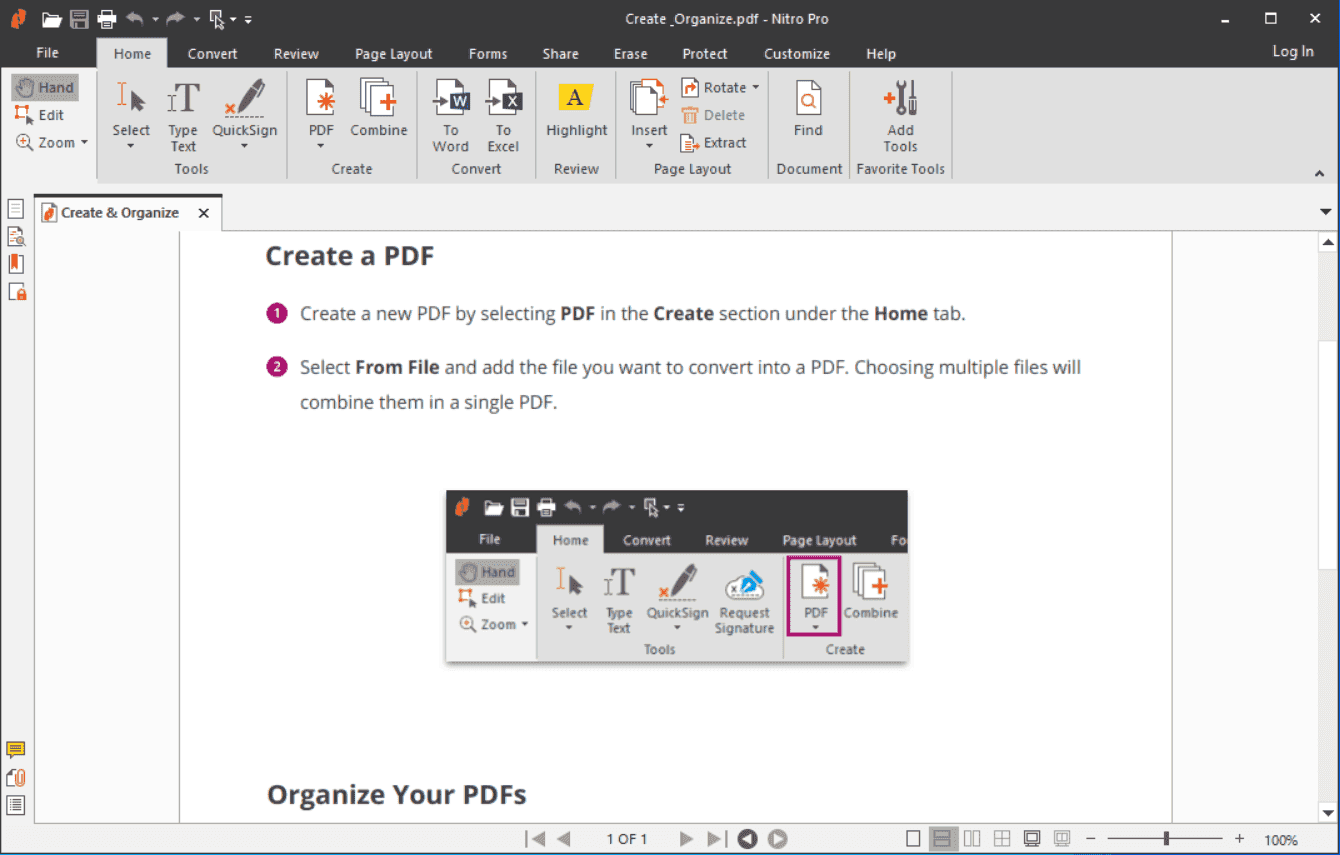Click the Save floppy disk icon
This screenshot has width=1340, height=855.
[79, 19]
